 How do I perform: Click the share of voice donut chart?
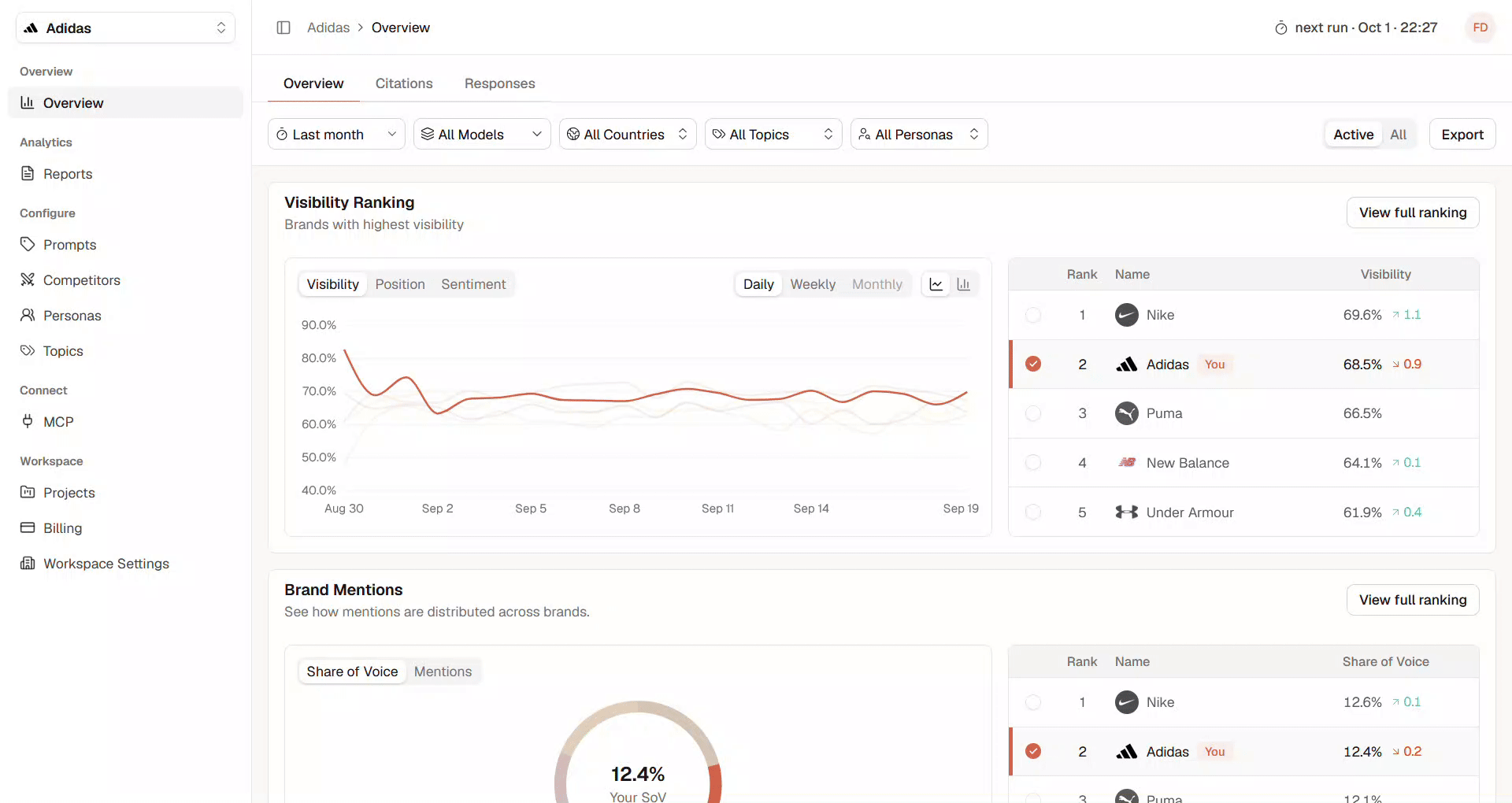pyautogui.click(x=638, y=752)
